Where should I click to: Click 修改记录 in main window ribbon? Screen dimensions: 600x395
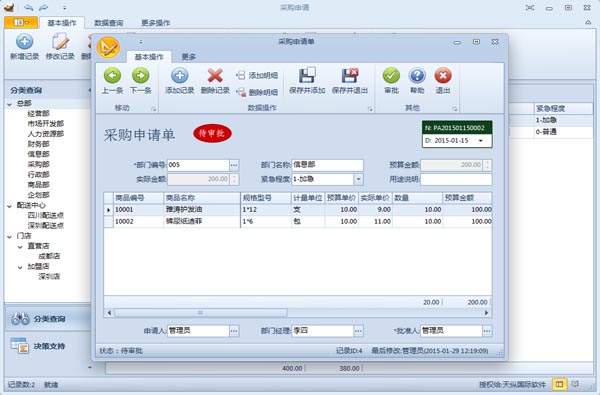click(x=60, y=47)
